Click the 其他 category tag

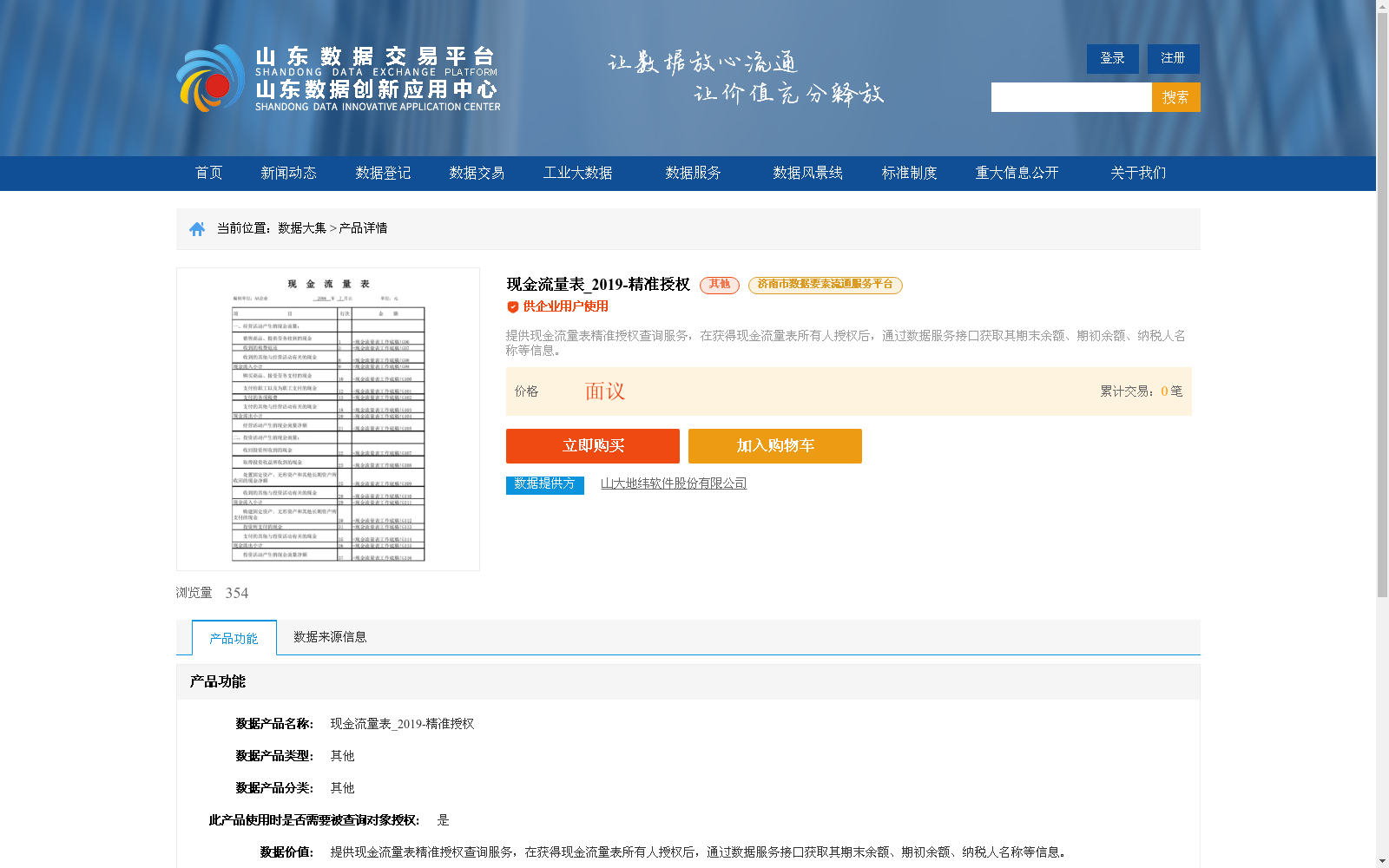[x=720, y=285]
